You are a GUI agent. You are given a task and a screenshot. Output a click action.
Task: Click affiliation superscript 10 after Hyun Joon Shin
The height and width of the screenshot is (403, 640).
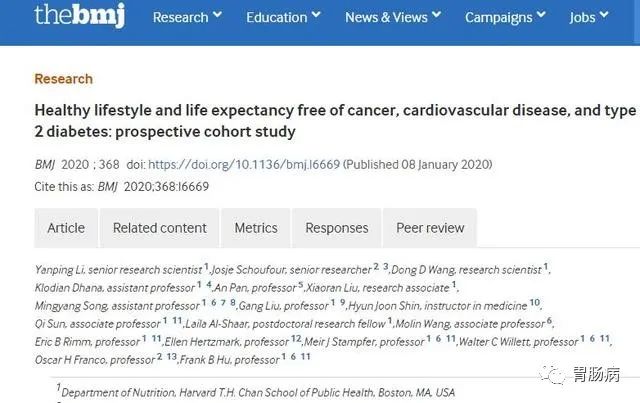[x=535, y=303]
